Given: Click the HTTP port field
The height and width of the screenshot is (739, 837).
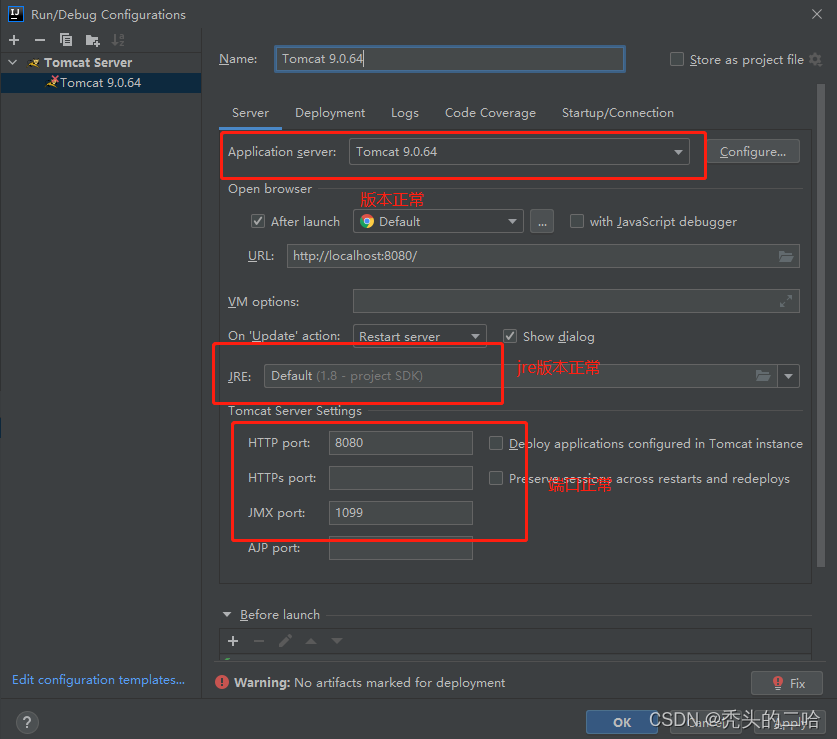Looking at the screenshot, I should point(400,443).
